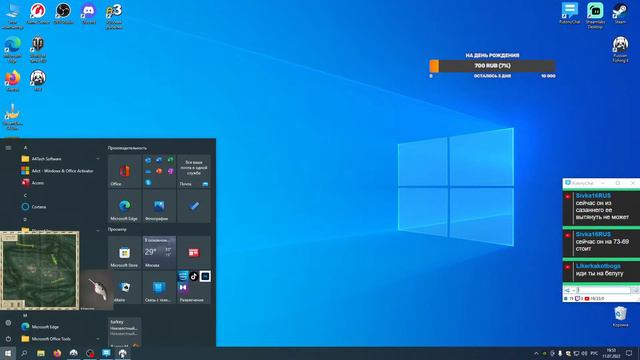Viewport: 640px width, 360px height.
Task: Open the Office tile in Start menu
Action: (124, 171)
